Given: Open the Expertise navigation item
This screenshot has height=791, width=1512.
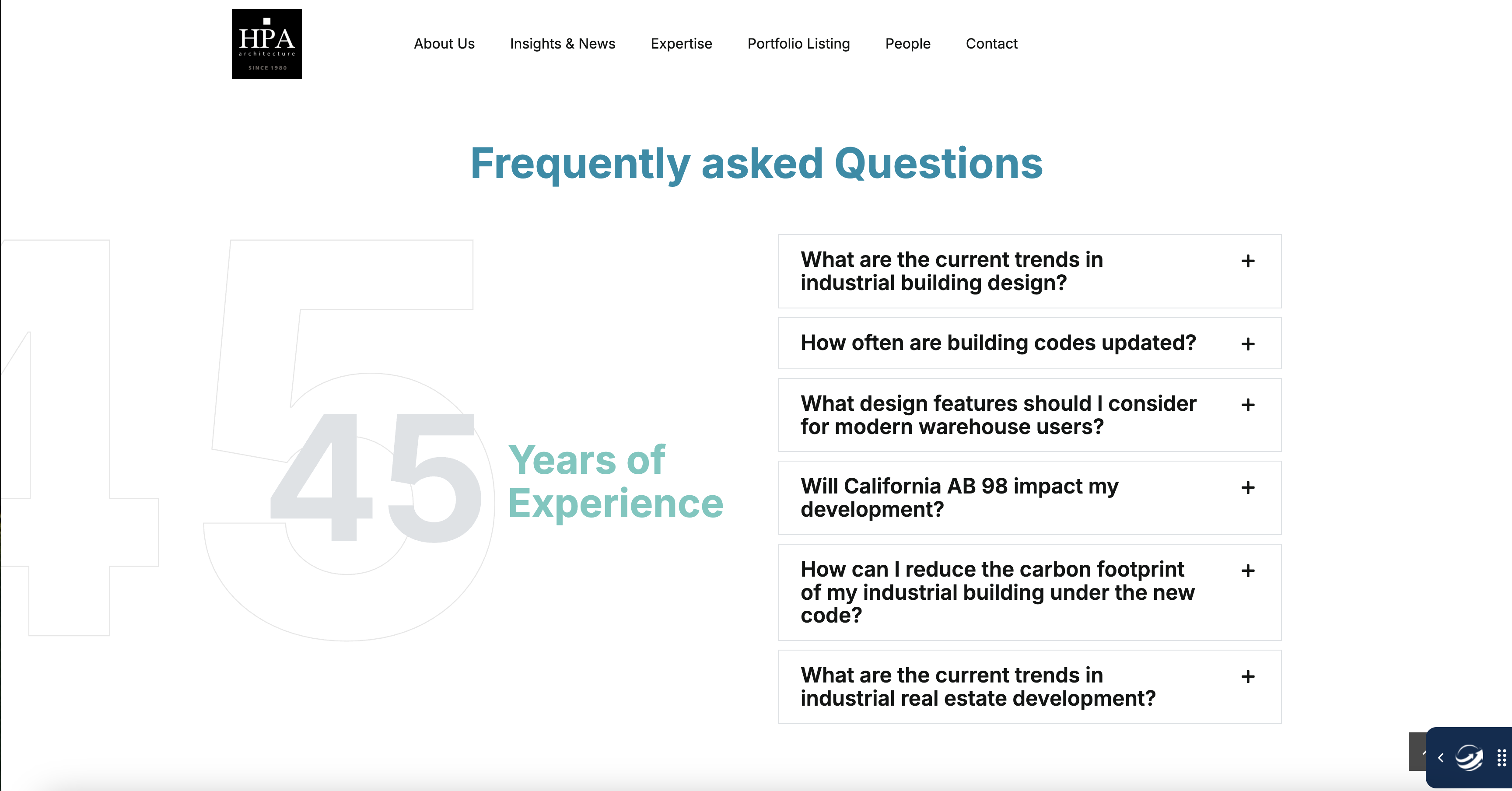Looking at the screenshot, I should pyautogui.click(x=681, y=44).
